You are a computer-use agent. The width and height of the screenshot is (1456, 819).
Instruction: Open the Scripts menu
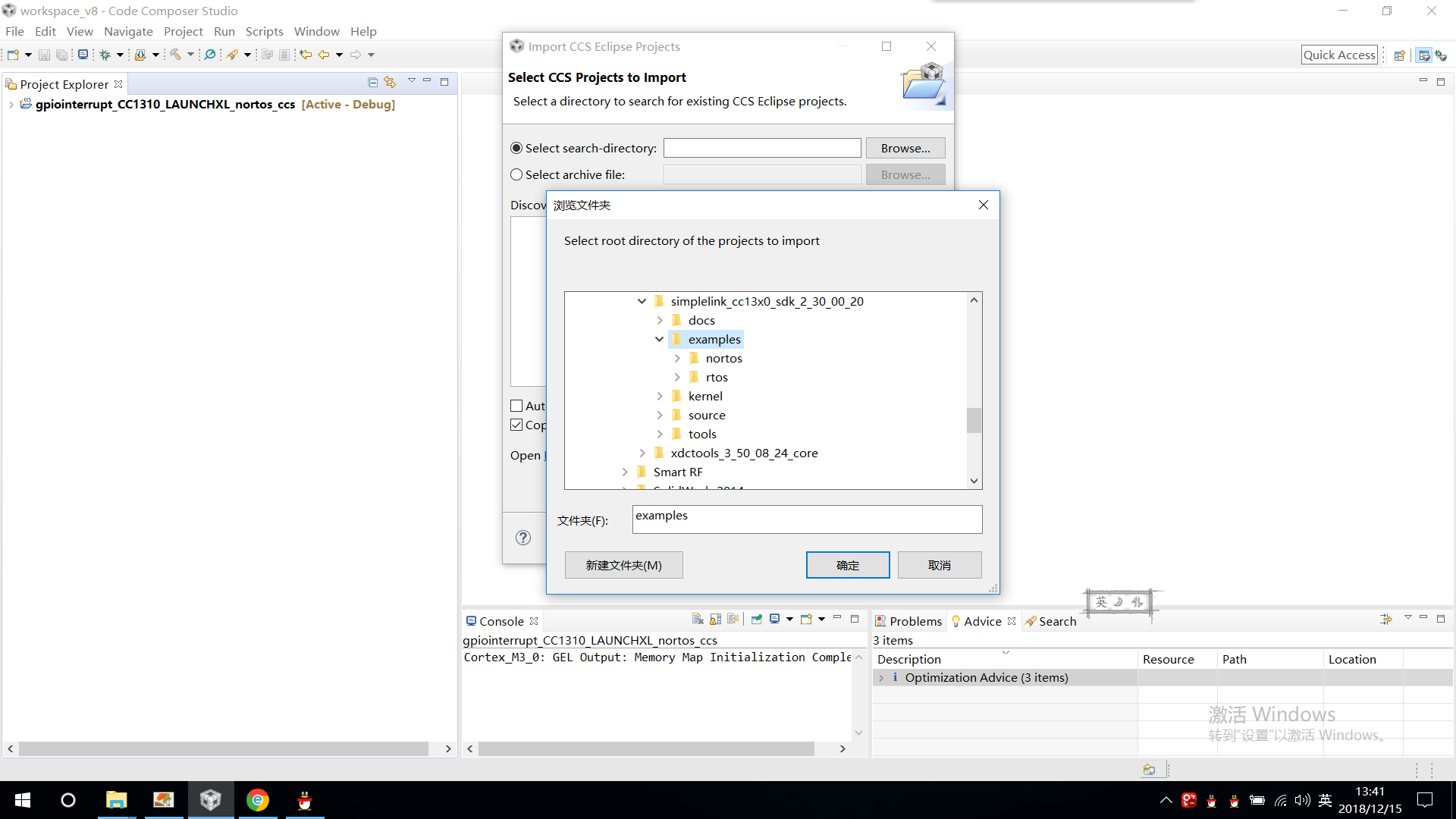[x=264, y=31]
